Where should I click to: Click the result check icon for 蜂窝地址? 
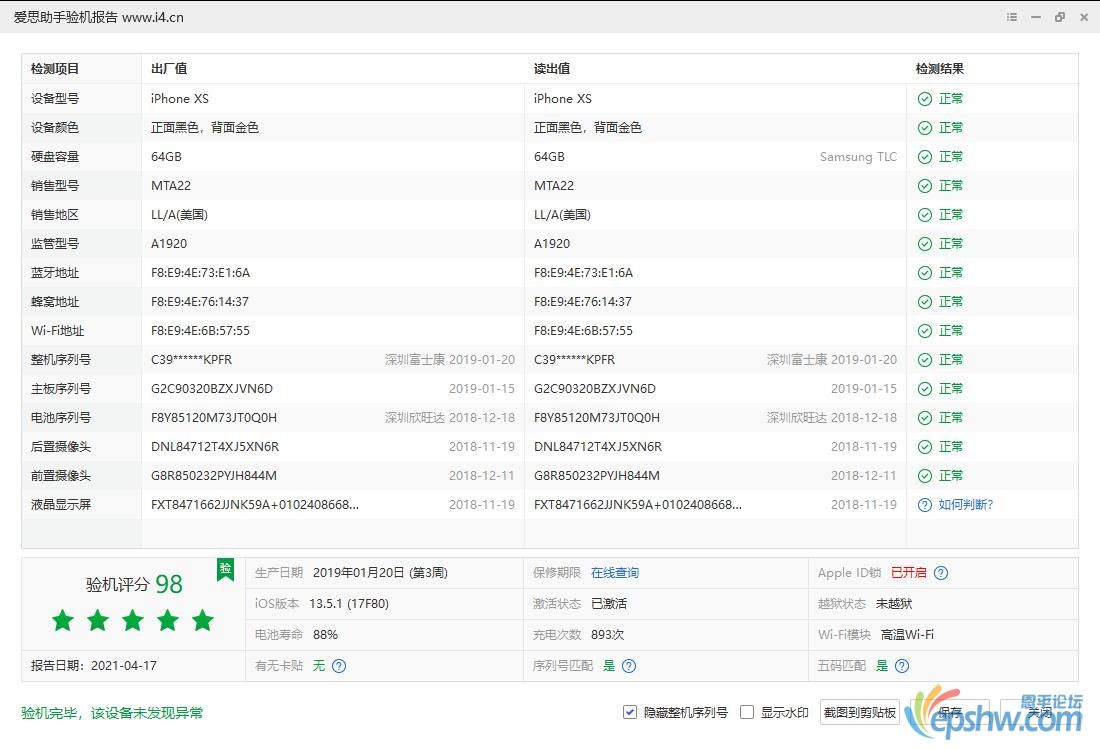tap(925, 302)
